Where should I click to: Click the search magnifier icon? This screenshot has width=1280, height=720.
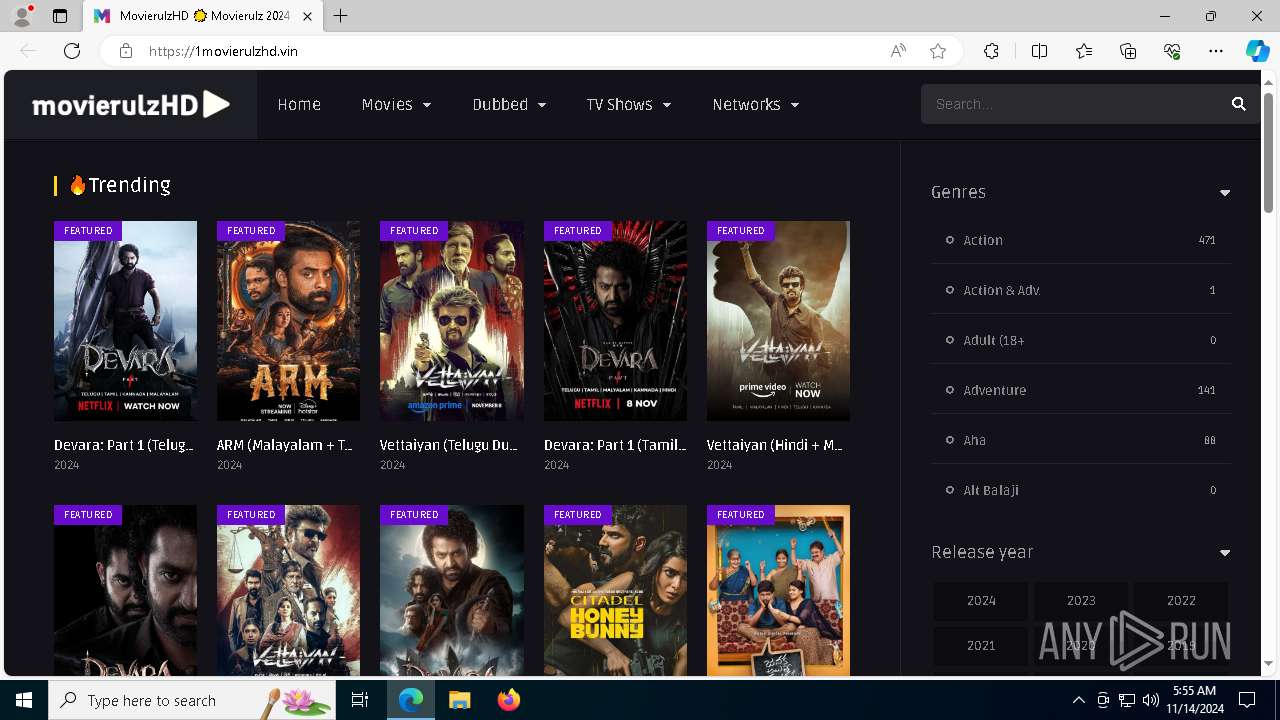click(x=1238, y=104)
